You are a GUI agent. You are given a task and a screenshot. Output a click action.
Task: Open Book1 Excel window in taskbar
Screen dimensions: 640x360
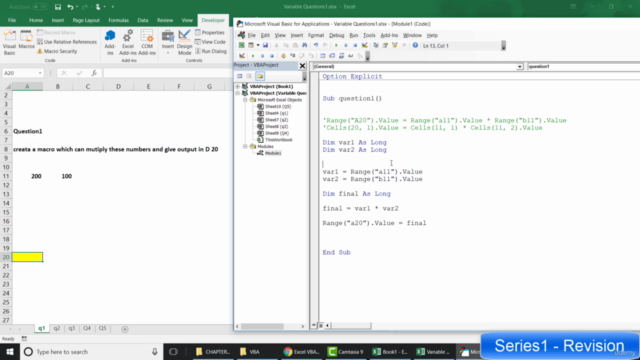click(390, 351)
